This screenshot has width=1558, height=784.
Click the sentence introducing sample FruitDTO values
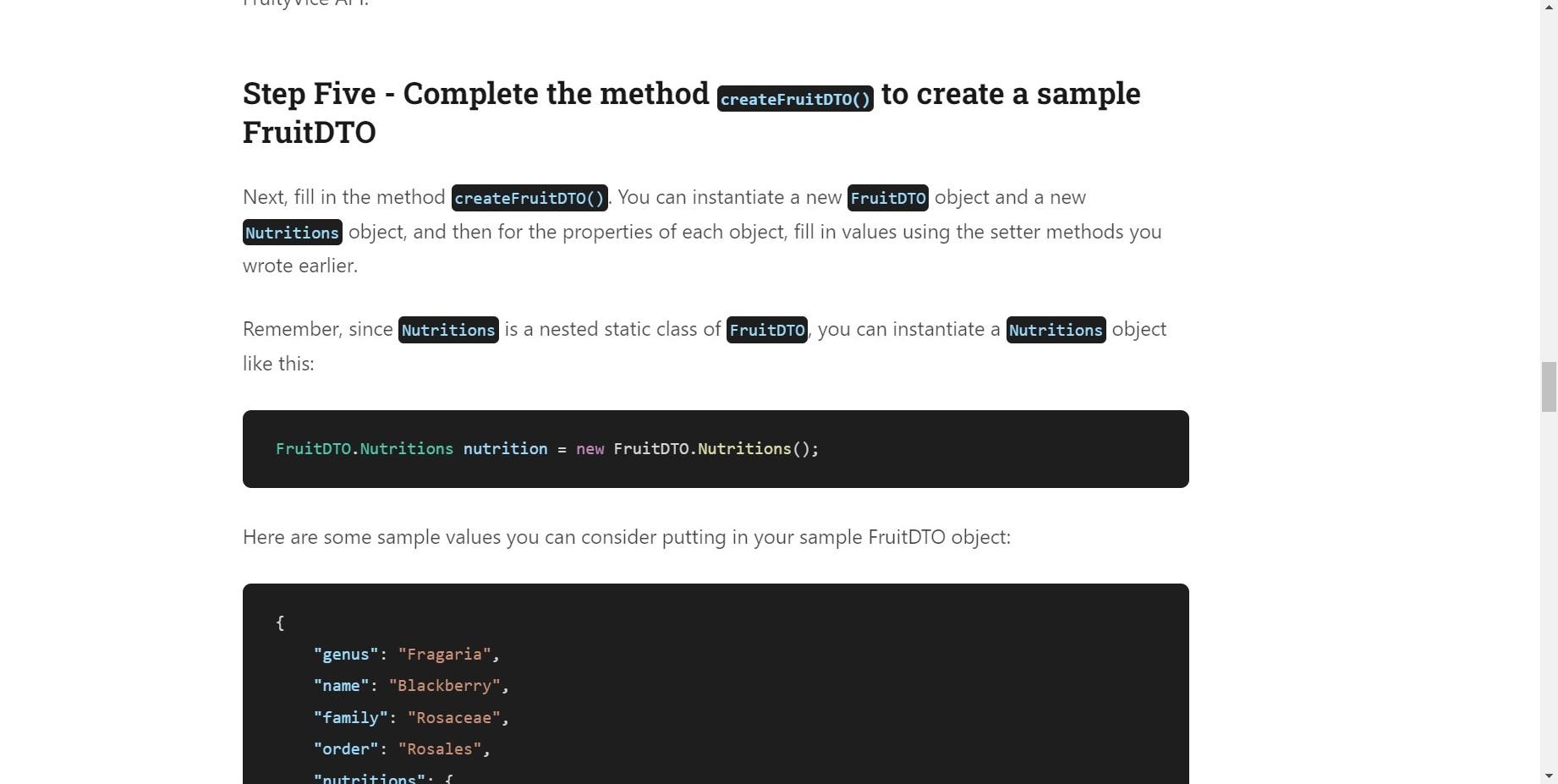(x=626, y=537)
